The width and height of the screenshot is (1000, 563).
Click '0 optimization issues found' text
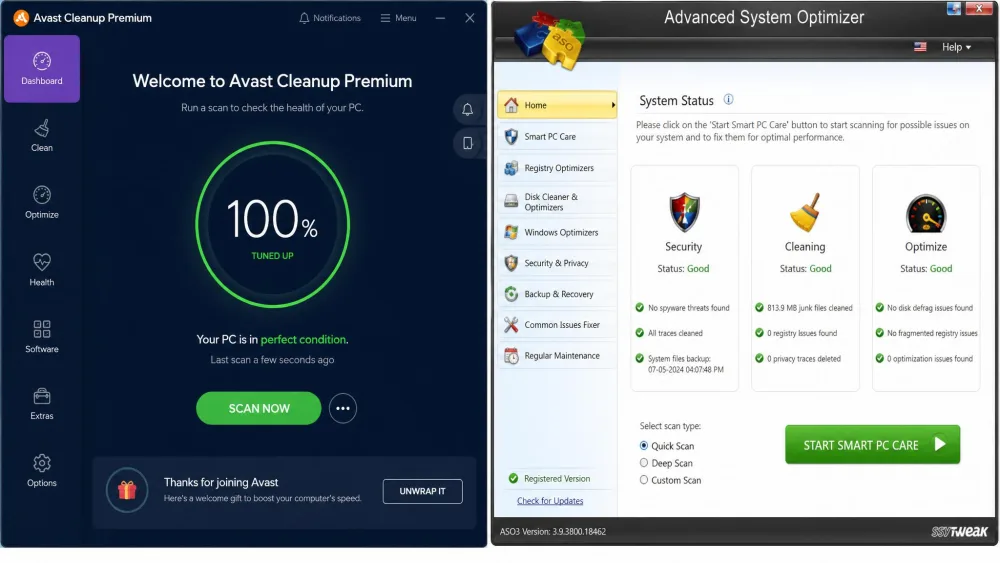point(930,359)
